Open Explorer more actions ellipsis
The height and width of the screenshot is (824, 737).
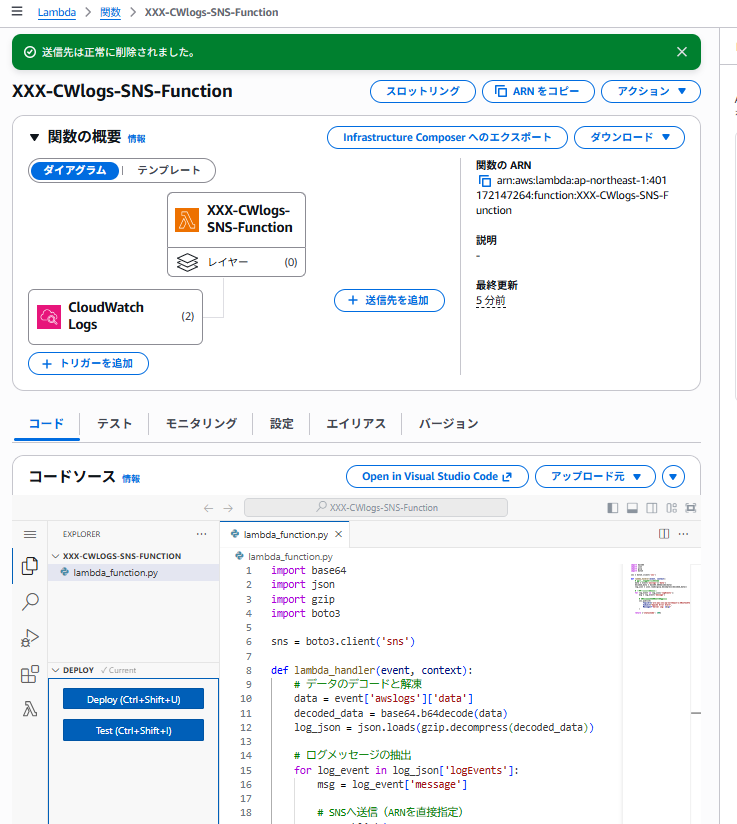pyautogui.click(x=201, y=534)
